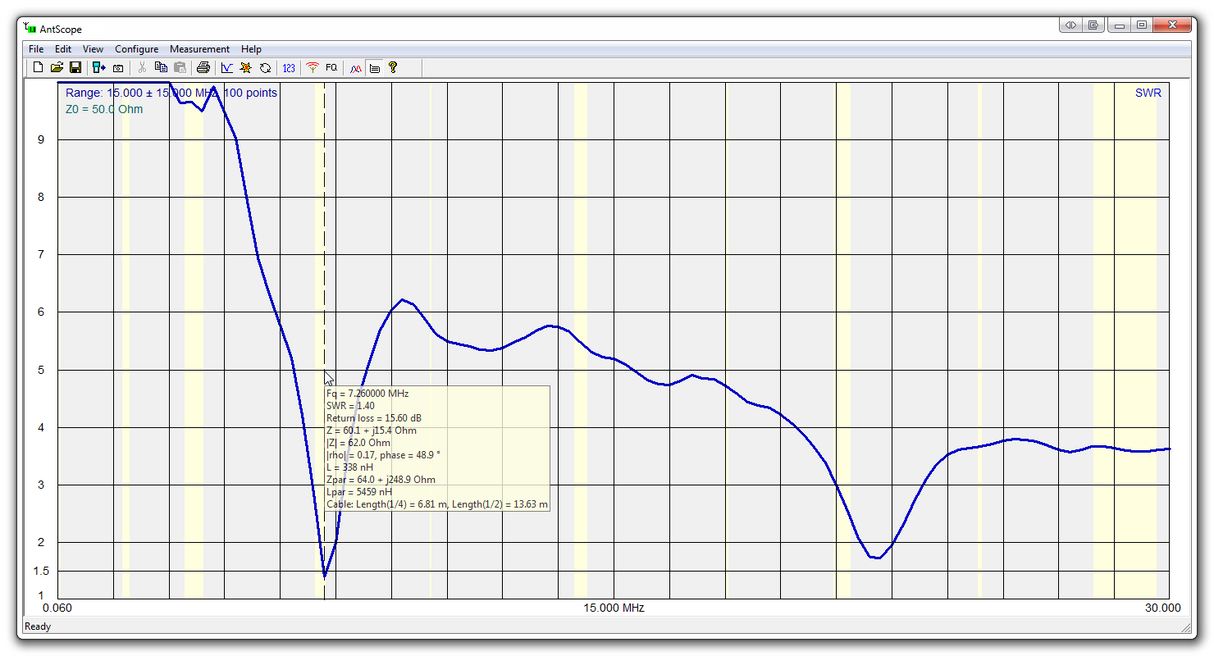
Task: Click the SWR label in the chart
Action: (x=1146, y=92)
